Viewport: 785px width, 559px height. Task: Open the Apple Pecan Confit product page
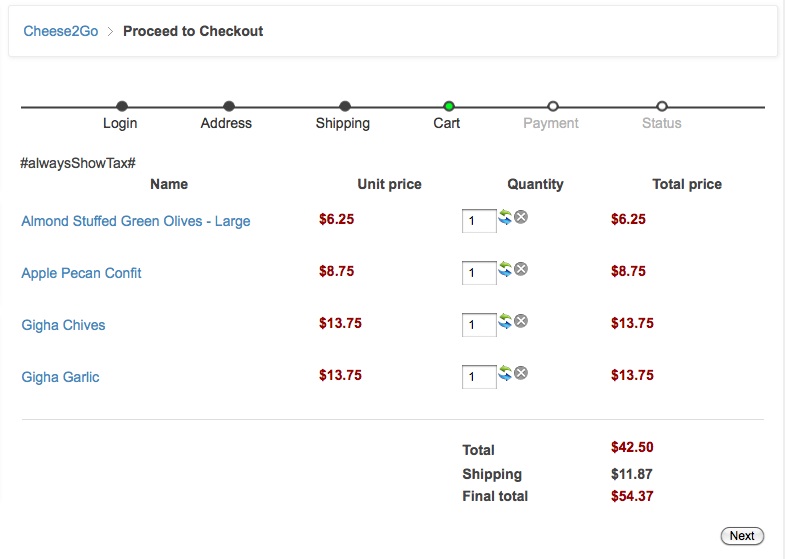(81, 273)
